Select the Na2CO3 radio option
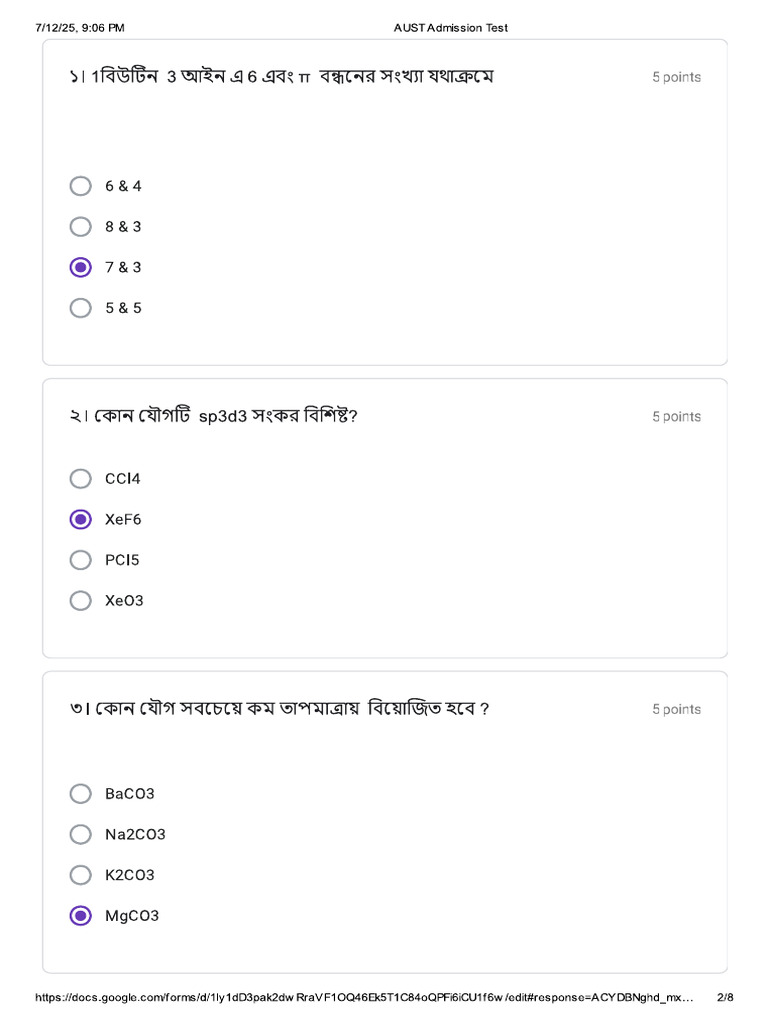This screenshot has width=768, height=1024. (81, 834)
